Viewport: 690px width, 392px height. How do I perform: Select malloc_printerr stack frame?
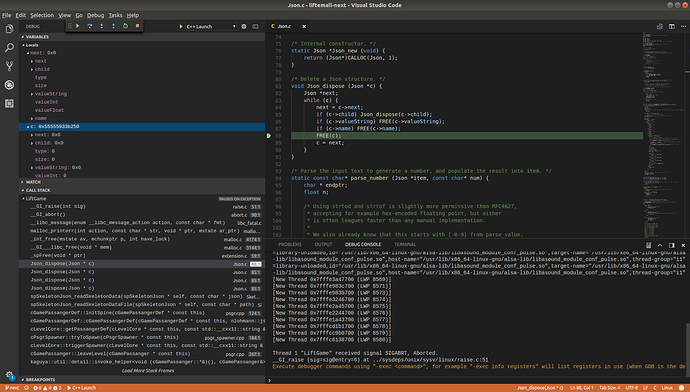pos(142,231)
